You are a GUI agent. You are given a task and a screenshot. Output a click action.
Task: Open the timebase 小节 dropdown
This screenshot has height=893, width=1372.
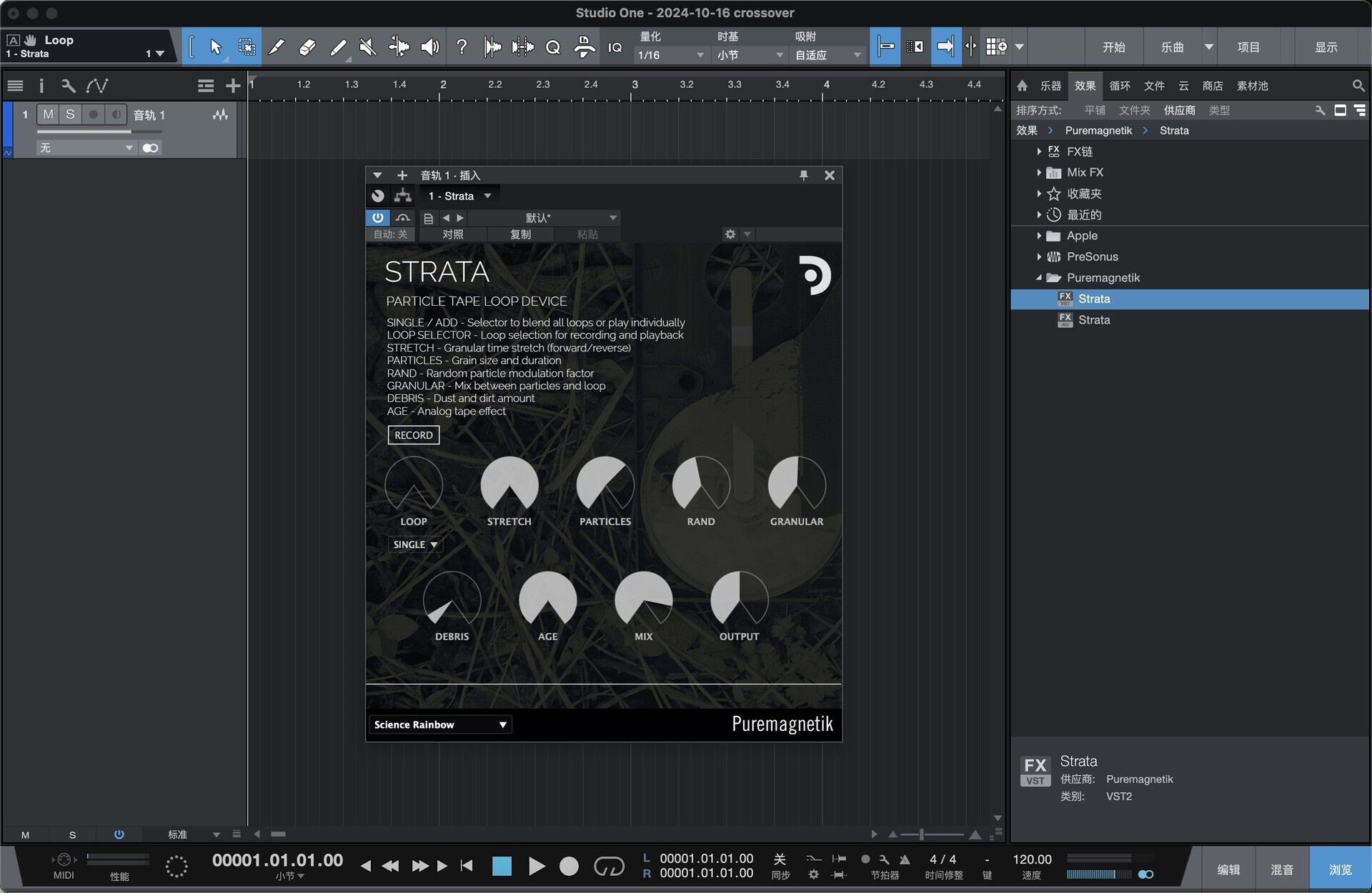[x=750, y=55]
